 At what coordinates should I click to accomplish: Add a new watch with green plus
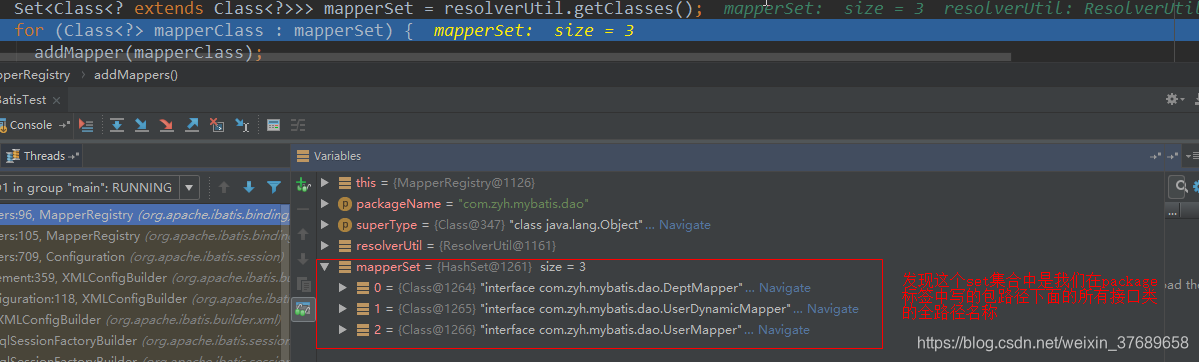point(304,184)
